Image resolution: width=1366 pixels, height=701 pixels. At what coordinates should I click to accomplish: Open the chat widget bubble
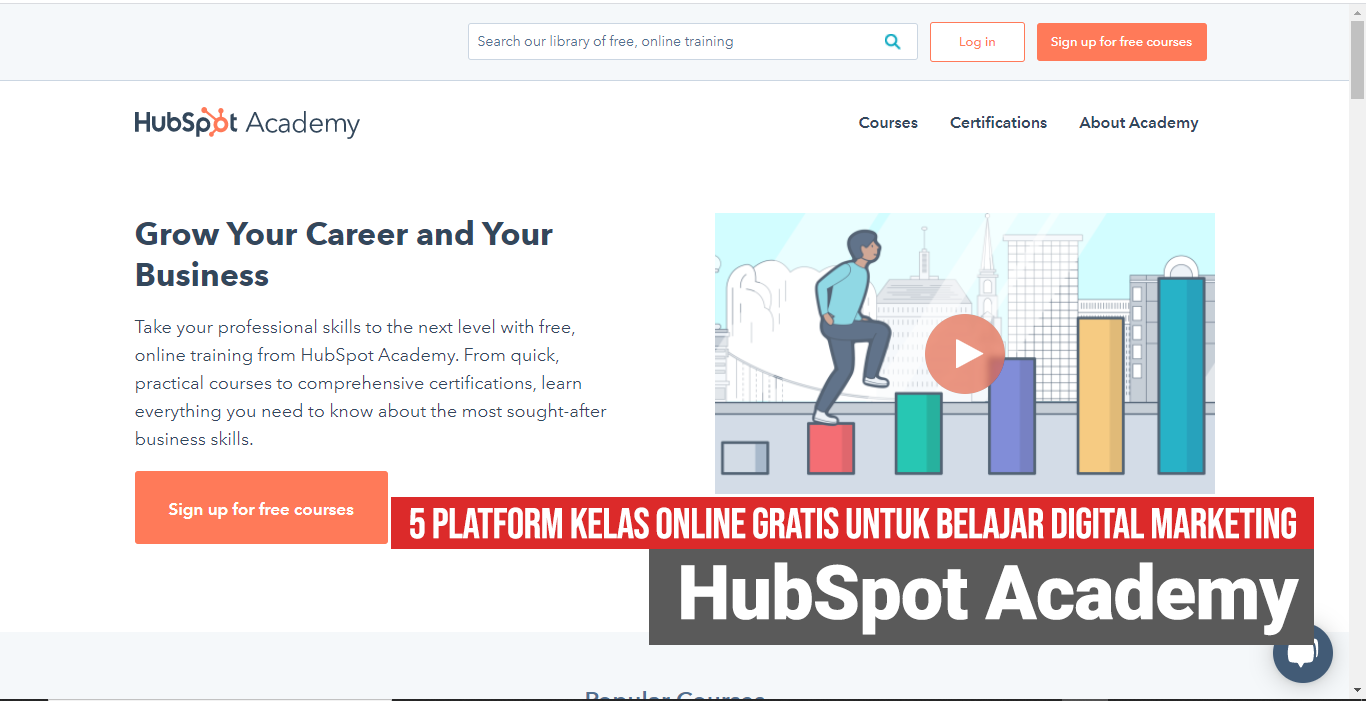(1302, 653)
